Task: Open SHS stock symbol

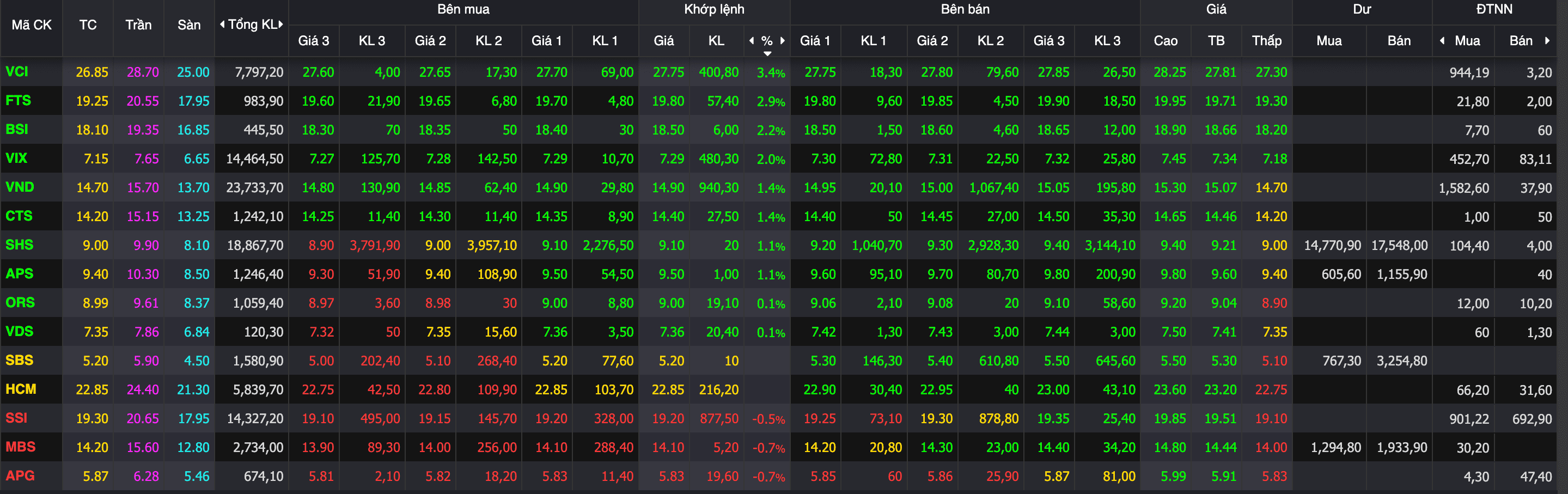Action: pos(20,245)
